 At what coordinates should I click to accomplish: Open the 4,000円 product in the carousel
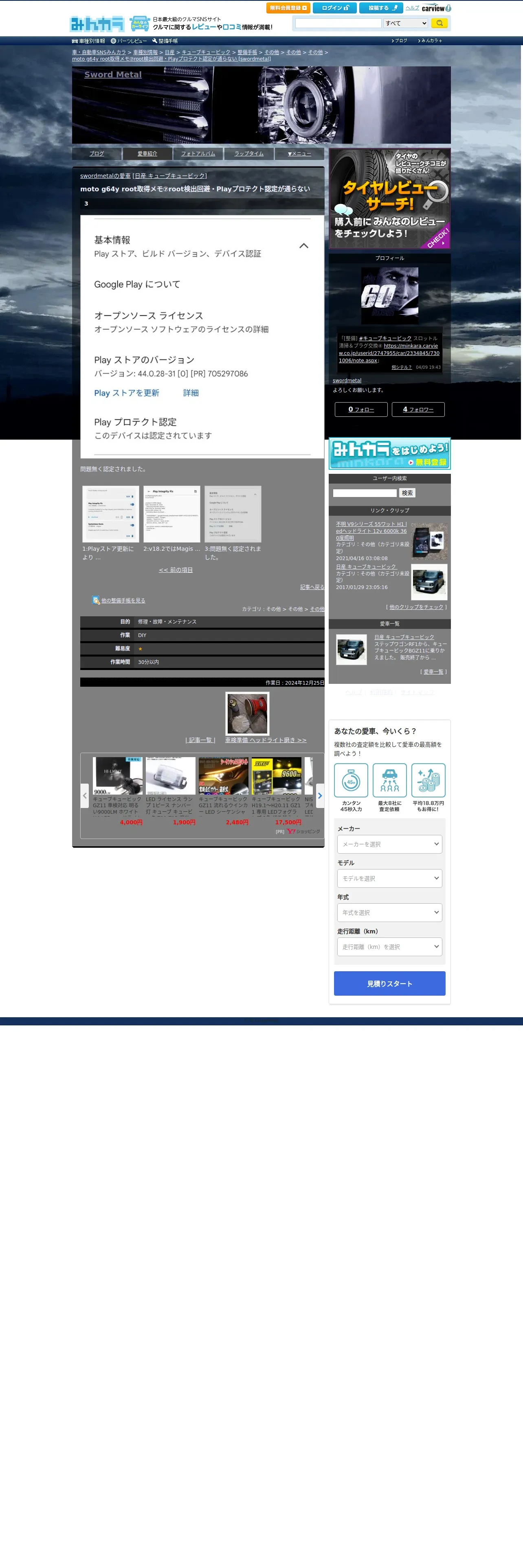(117, 791)
